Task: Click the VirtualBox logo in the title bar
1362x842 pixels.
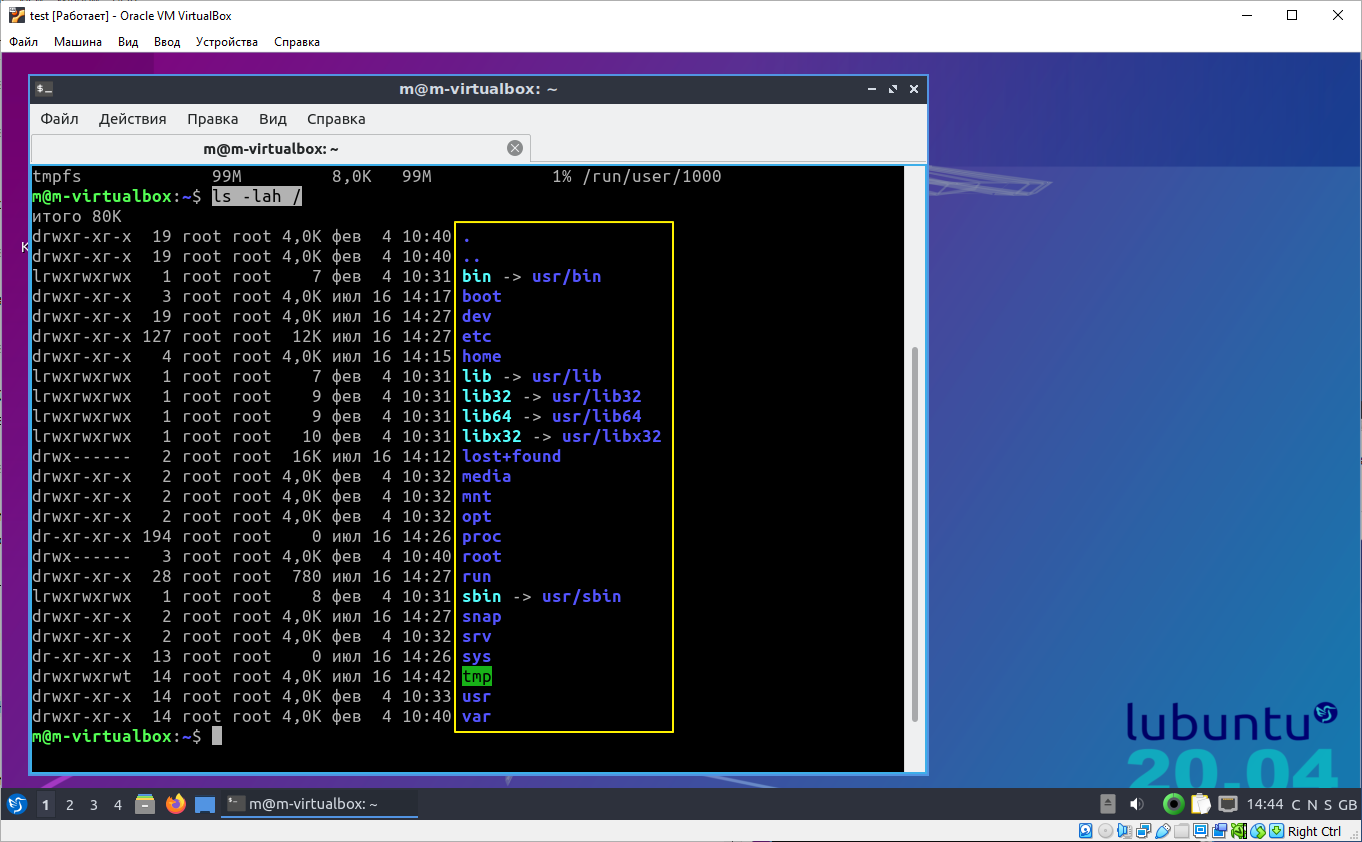Action: coord(16,15)
